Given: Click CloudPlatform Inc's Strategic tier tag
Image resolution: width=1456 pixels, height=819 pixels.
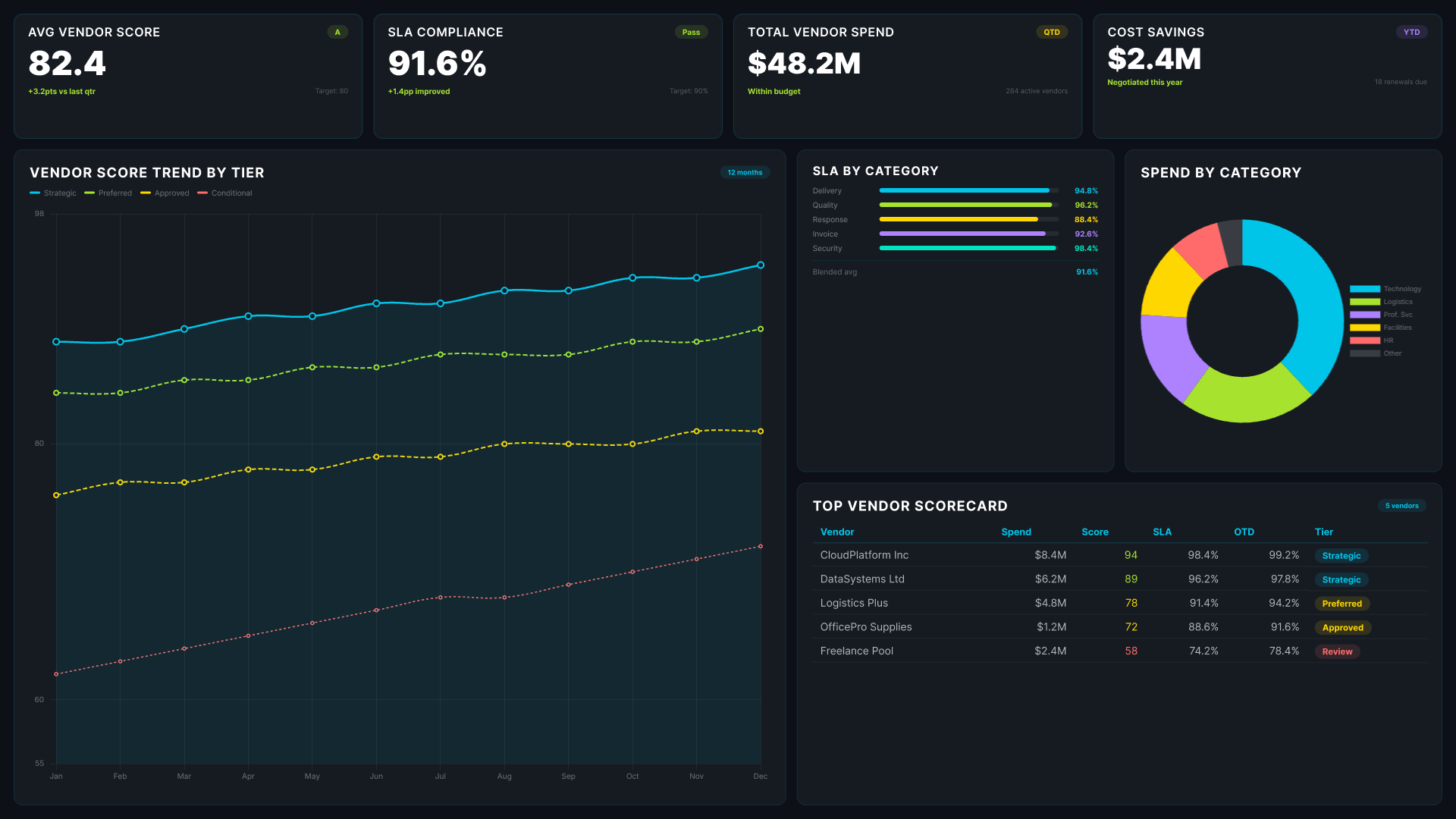Looking at the screenshot, I should (1341, 556).
